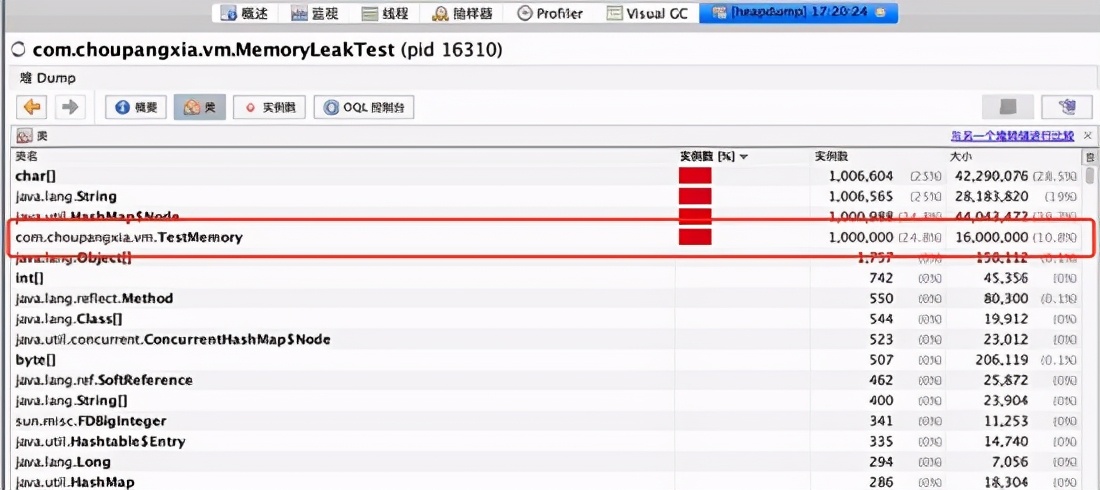The height and width of the screenshot is (490, 1100).
Task: Select the char[] class row
Action: pyautogui.click(x=547, y=176)
